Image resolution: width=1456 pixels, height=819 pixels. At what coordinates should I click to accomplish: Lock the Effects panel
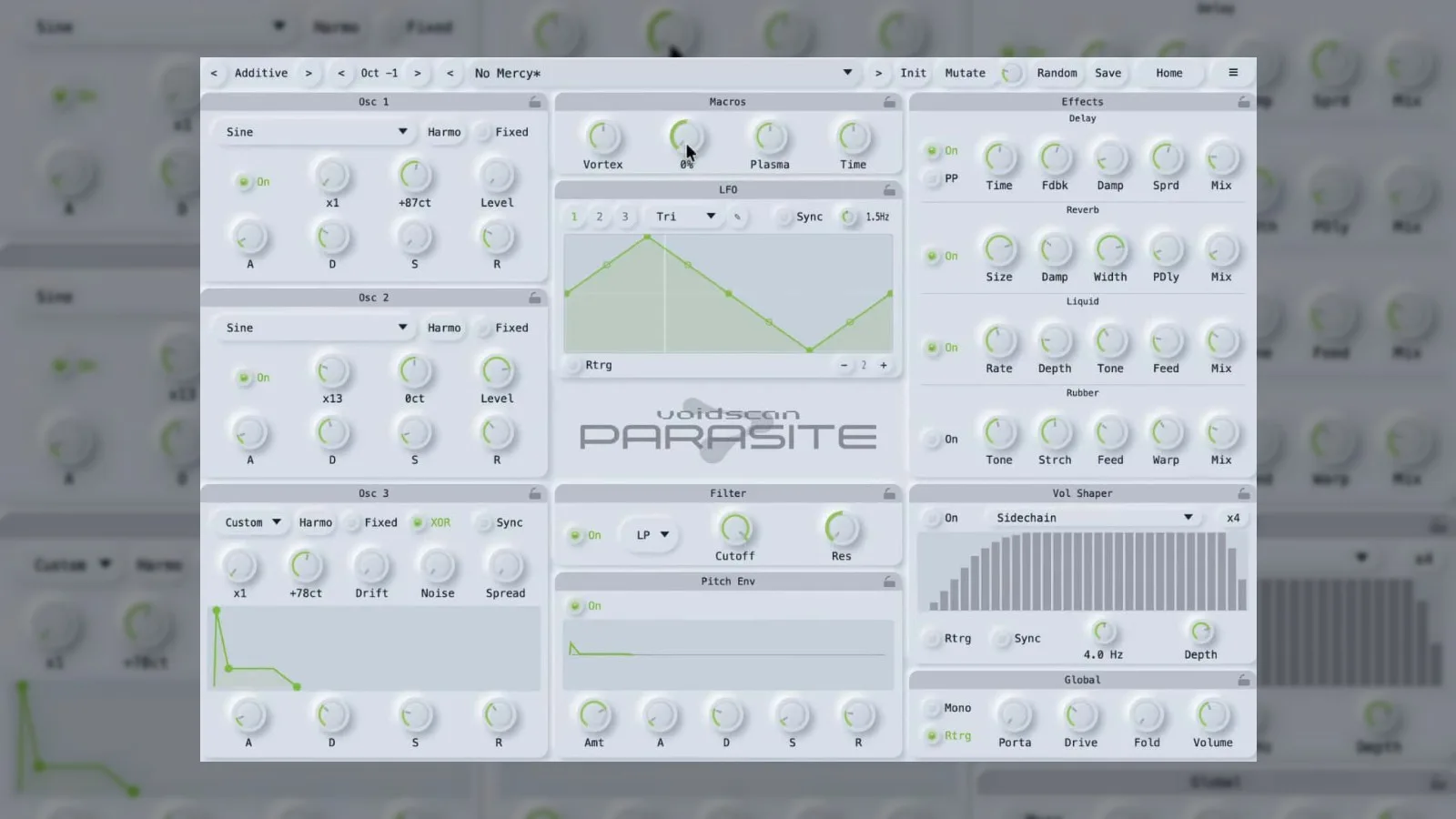1243,102
